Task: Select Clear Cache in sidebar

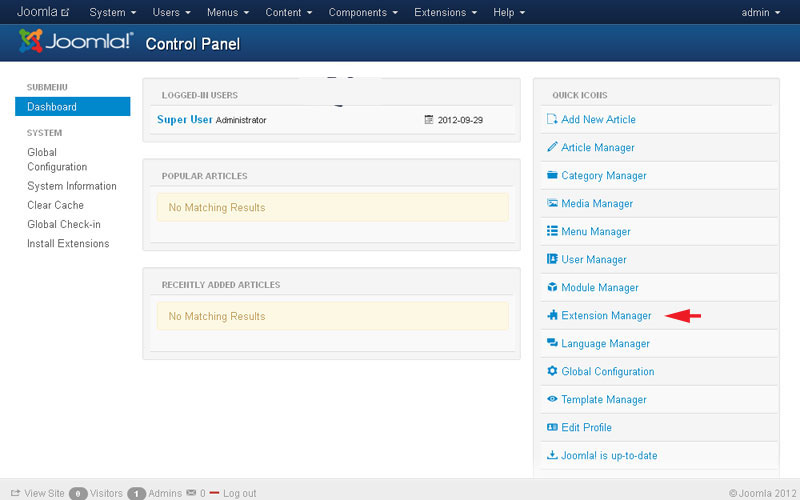Action: (x=56, y=205)
